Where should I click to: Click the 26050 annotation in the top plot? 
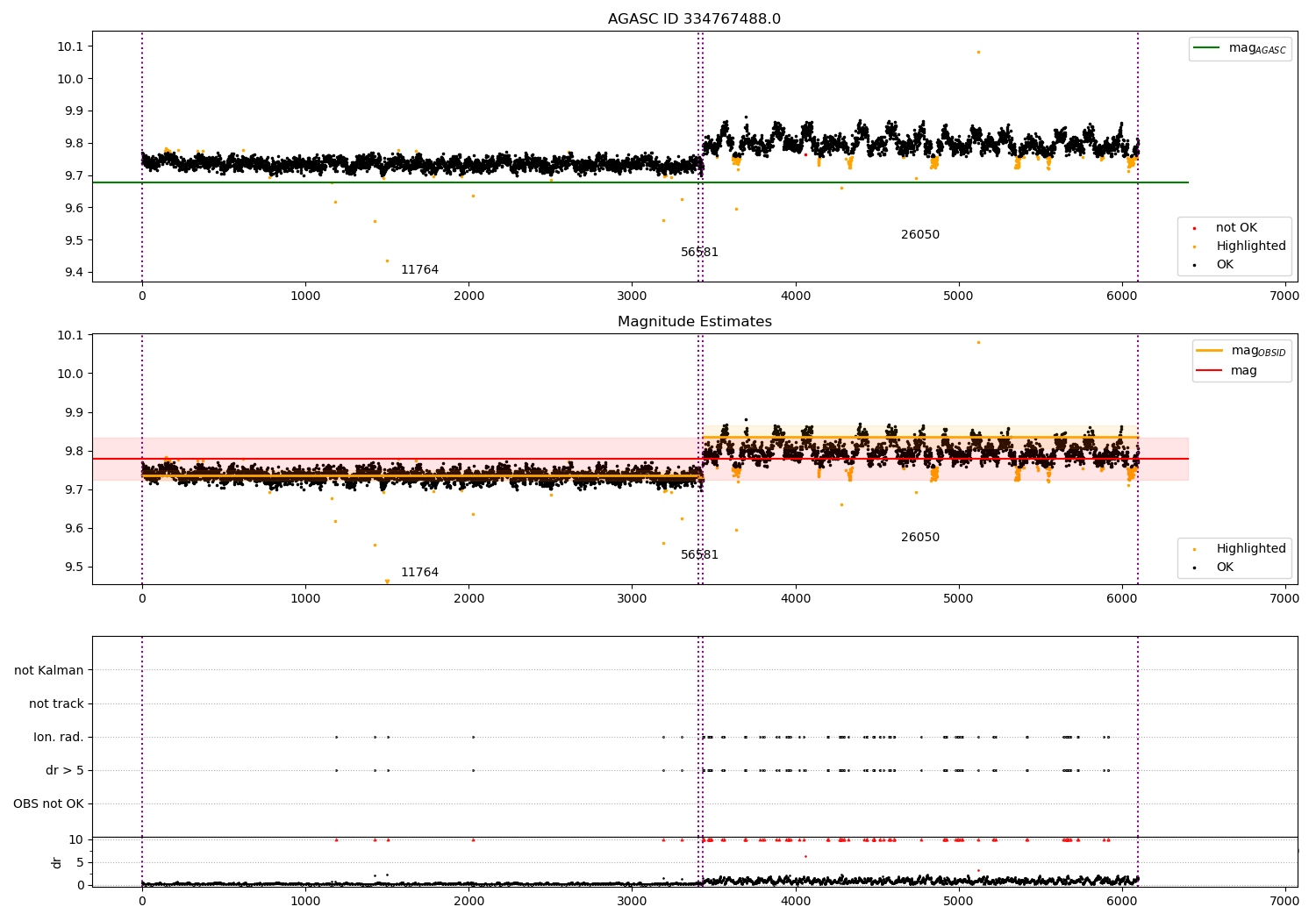920,235
